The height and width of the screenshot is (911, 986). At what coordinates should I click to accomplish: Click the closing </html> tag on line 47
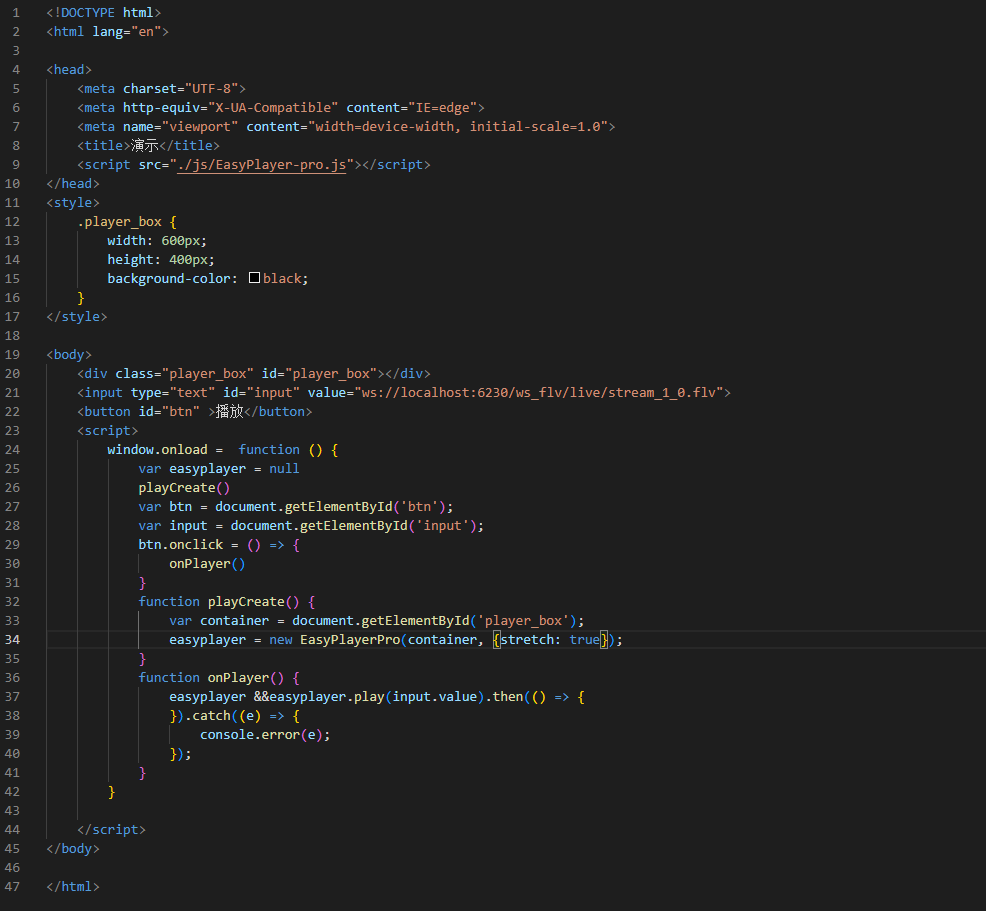72,886
